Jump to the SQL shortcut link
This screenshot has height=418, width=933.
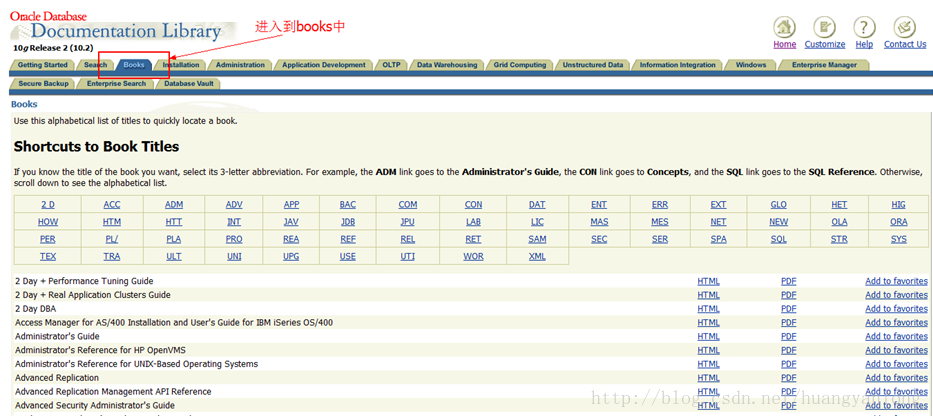coord(778,239)
